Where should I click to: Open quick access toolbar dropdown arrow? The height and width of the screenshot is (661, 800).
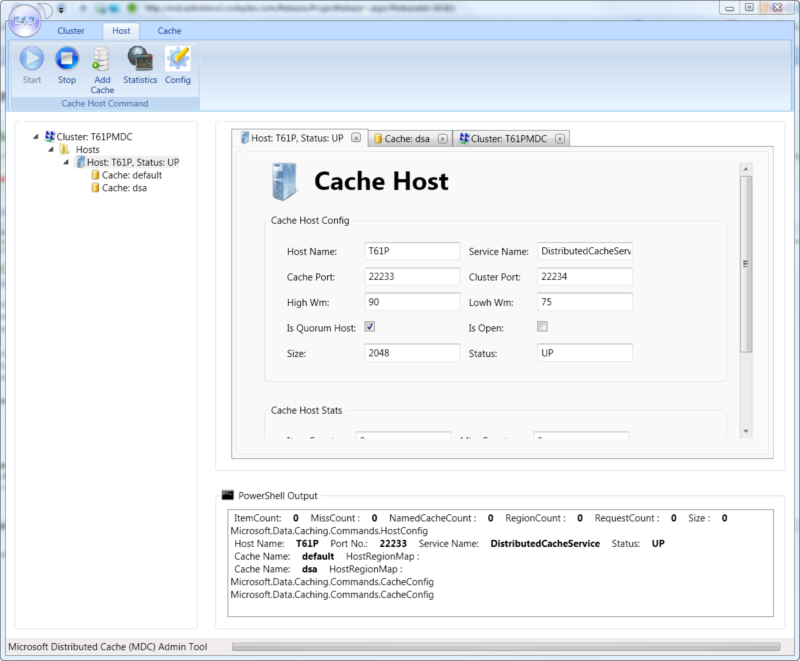(x=61, y=9)
